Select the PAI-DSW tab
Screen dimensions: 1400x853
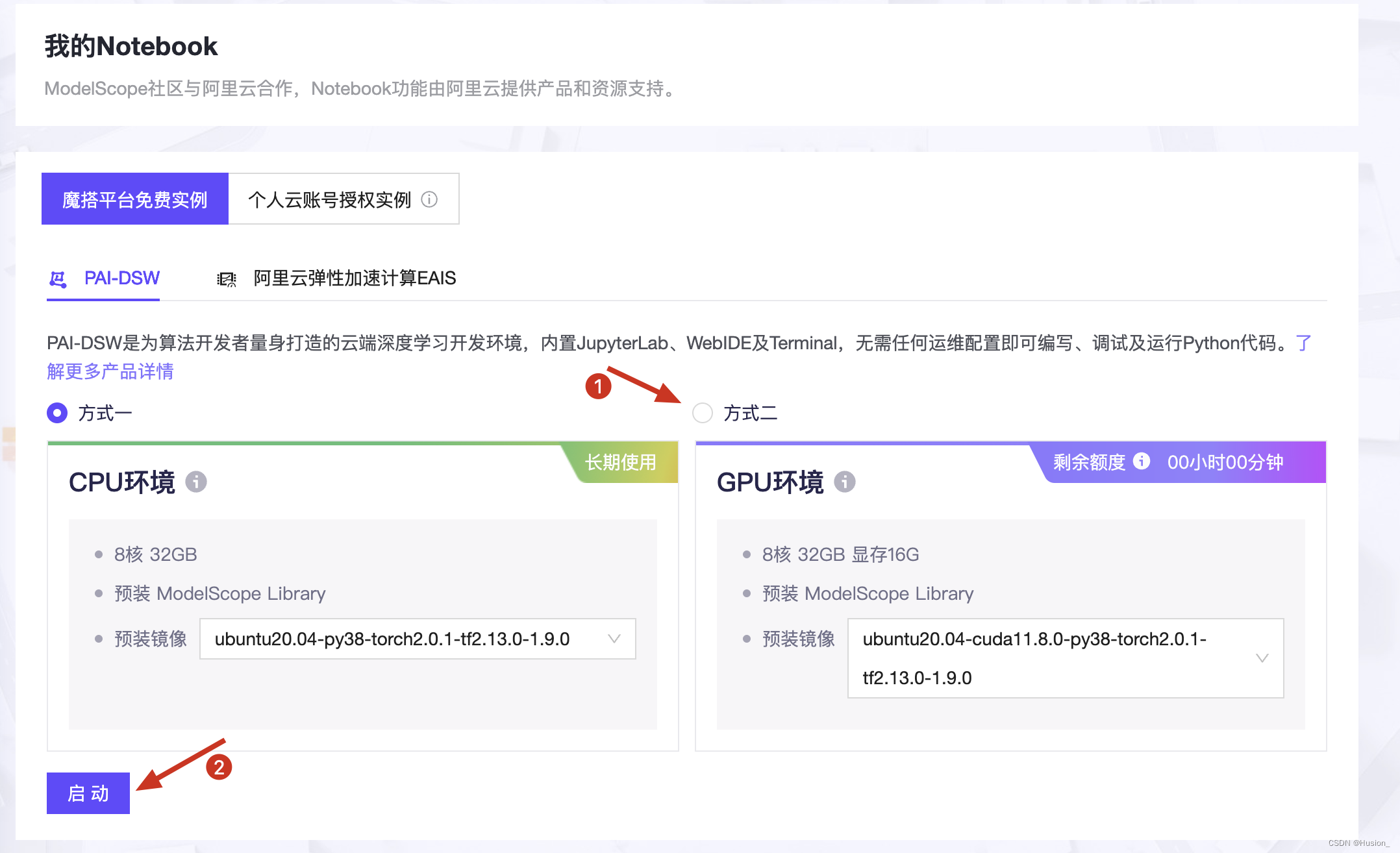coord(121,278)
